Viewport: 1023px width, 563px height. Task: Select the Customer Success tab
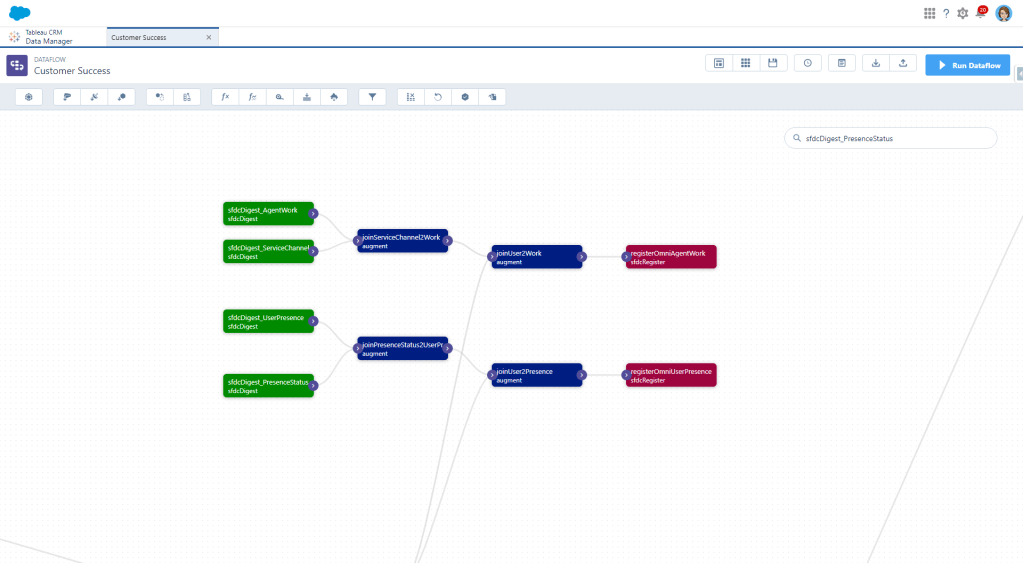point(150,37)
